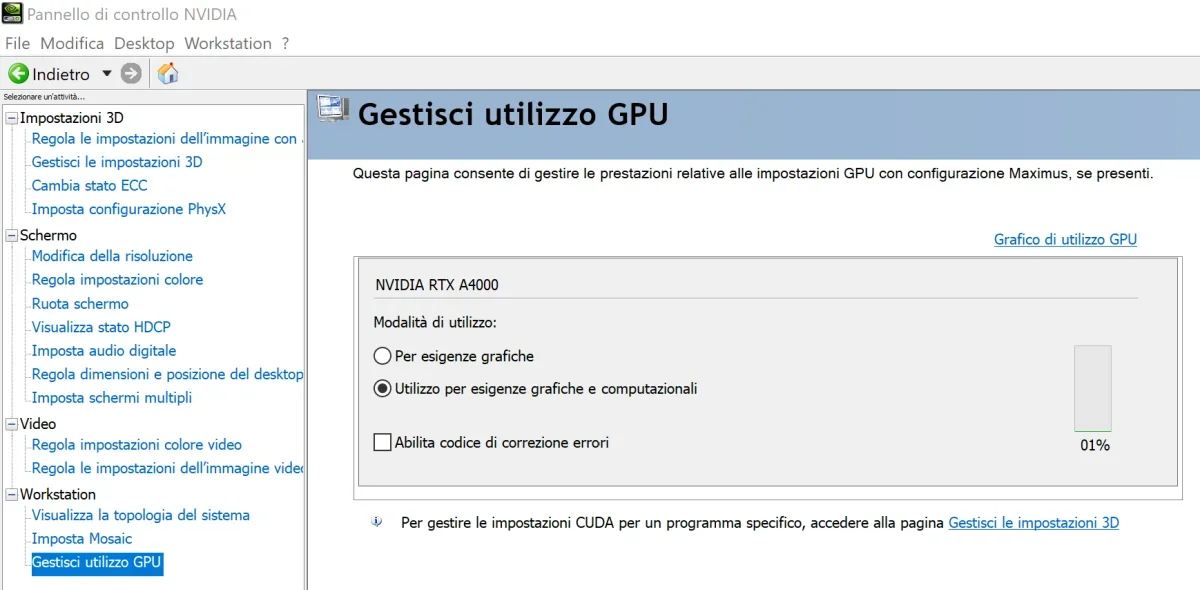Select Per esigenze grafiche radio button
Image resolution: width=1200 pixels, height=590 pixels.
pyautogui.click(x=382, y=356)
